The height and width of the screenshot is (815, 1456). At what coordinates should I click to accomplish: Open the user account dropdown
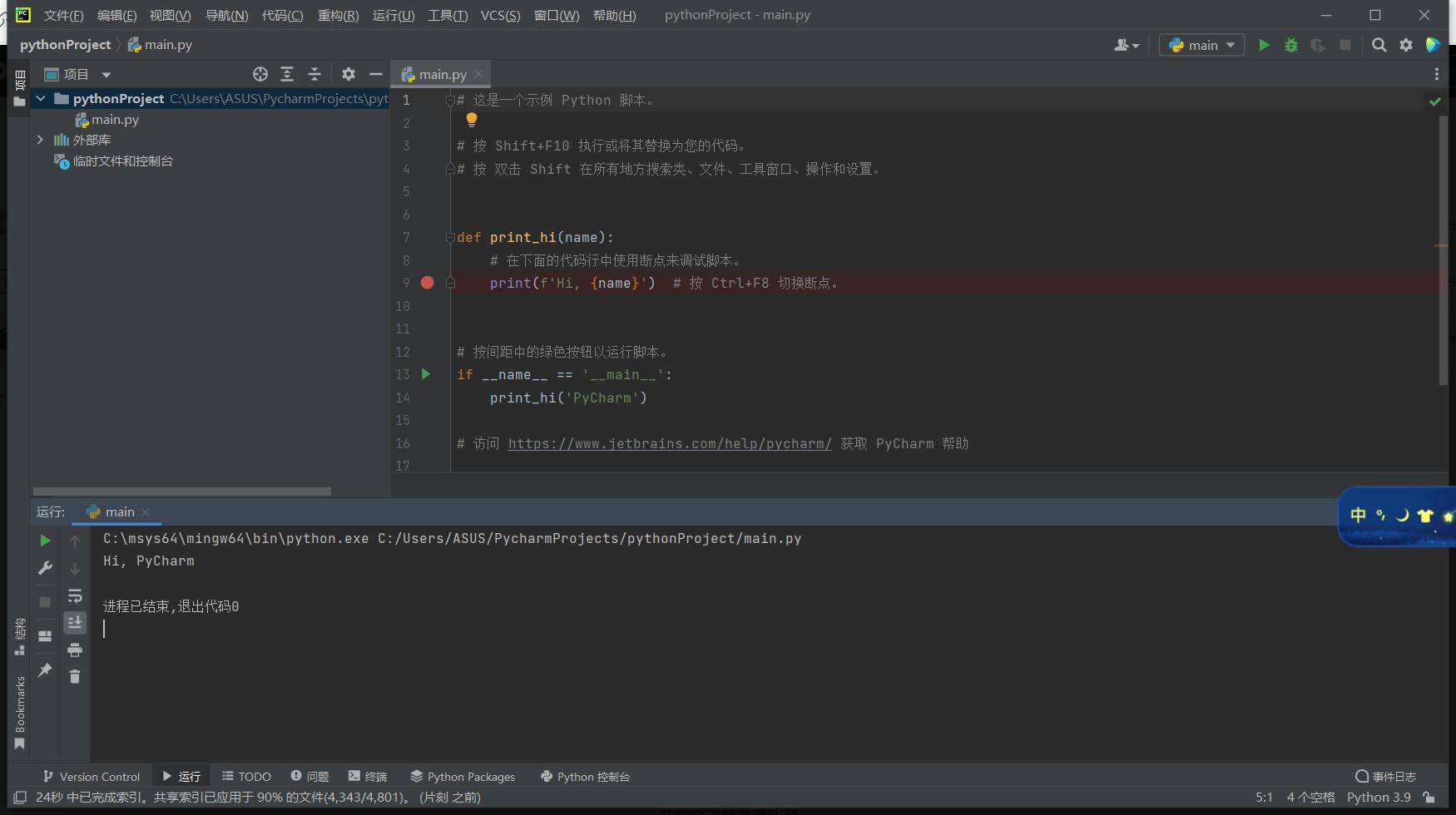click(1127, 45)
